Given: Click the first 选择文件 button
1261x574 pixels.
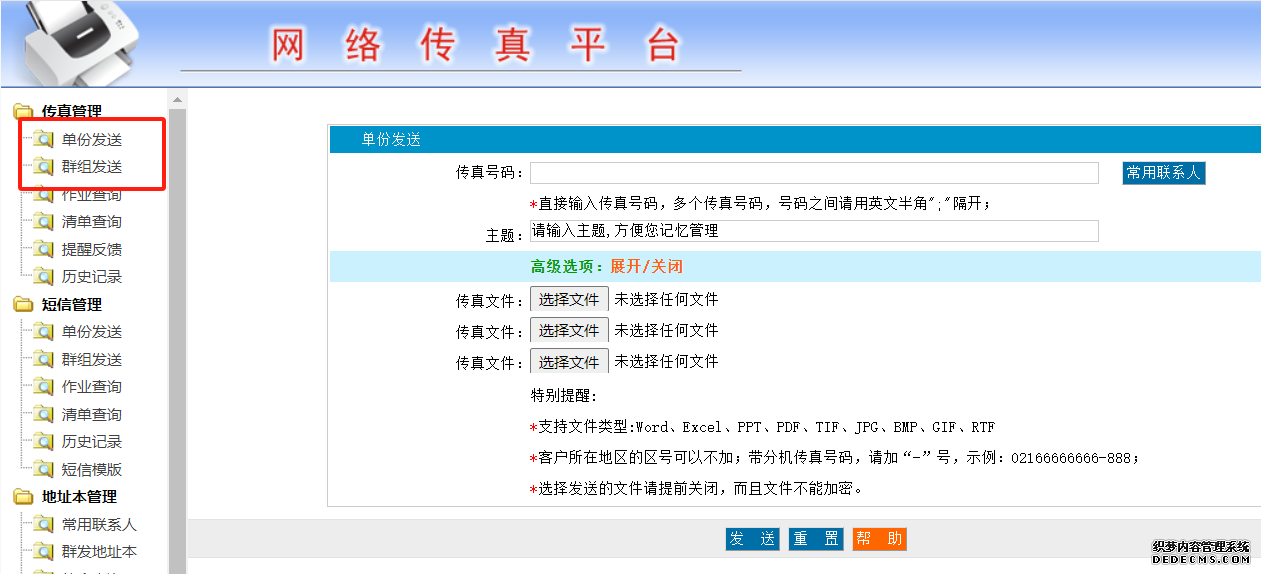Looking at the screenshot, I should (x=569, y=299).
